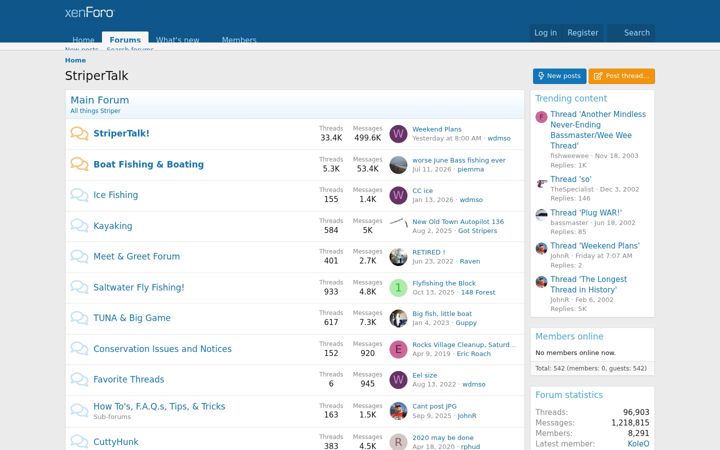Click the green 1 avatar for 148 Forest
Screen dimensions: 720x450
click(x=398, y=288)
